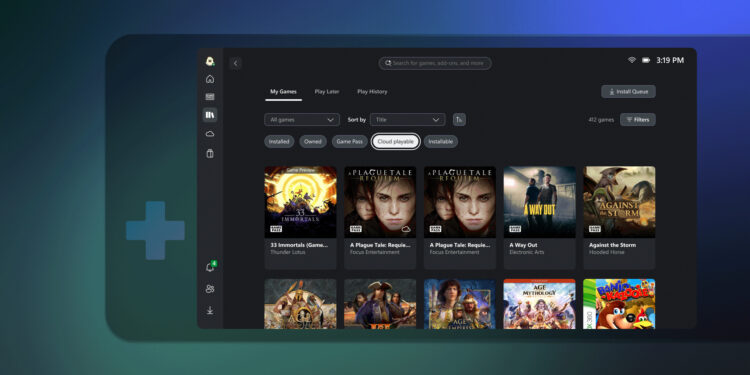This screenshot has height=375, width=750.
Task: Open notifications bell icon
Action: (x=210, y=267)
